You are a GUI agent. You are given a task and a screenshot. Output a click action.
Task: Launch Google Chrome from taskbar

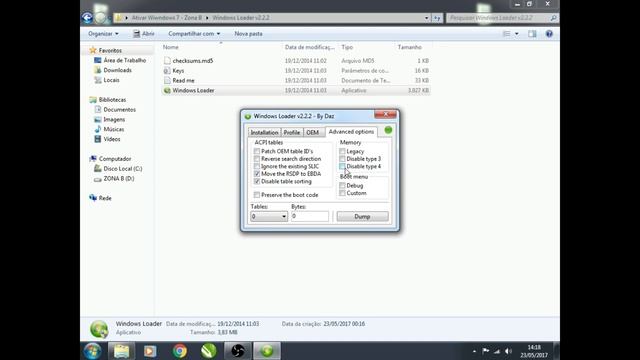click(180, 351)
